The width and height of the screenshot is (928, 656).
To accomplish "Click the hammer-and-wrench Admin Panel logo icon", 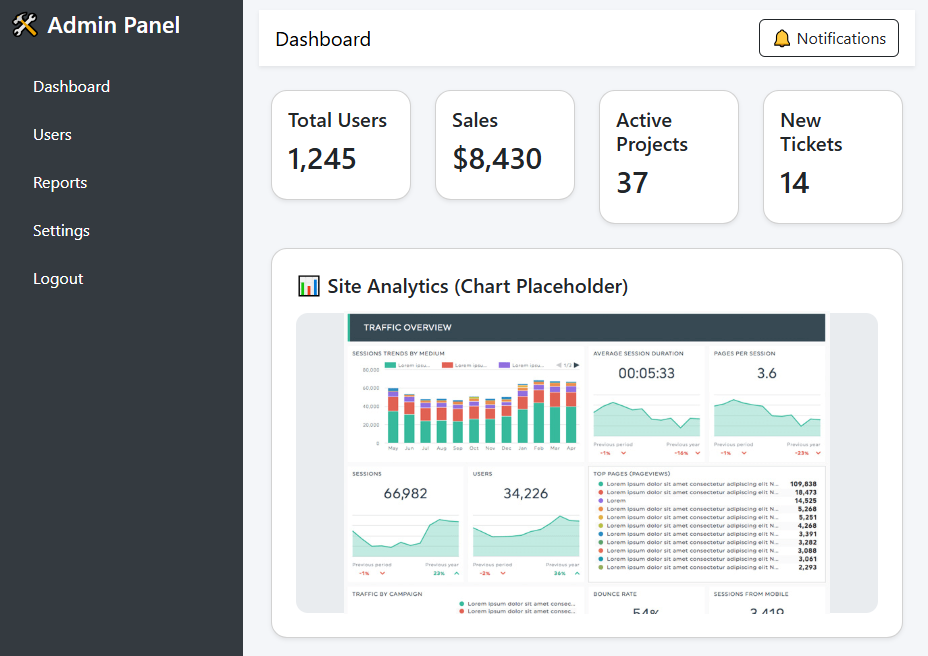I will 25,25.
